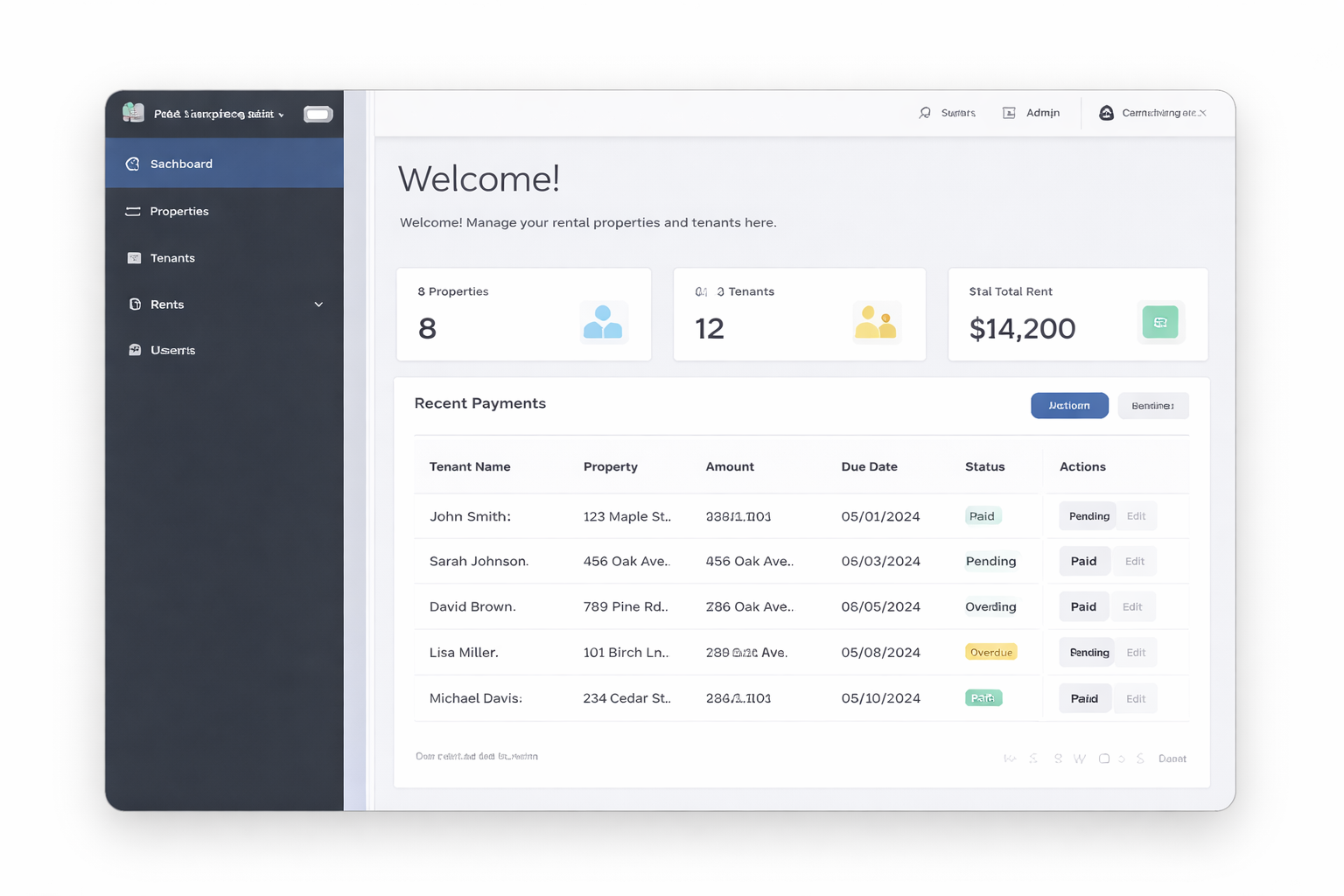Screen dimensions: 1344x896
Task: Click the app logo icon in sidebar header
Action: (133, 112)
